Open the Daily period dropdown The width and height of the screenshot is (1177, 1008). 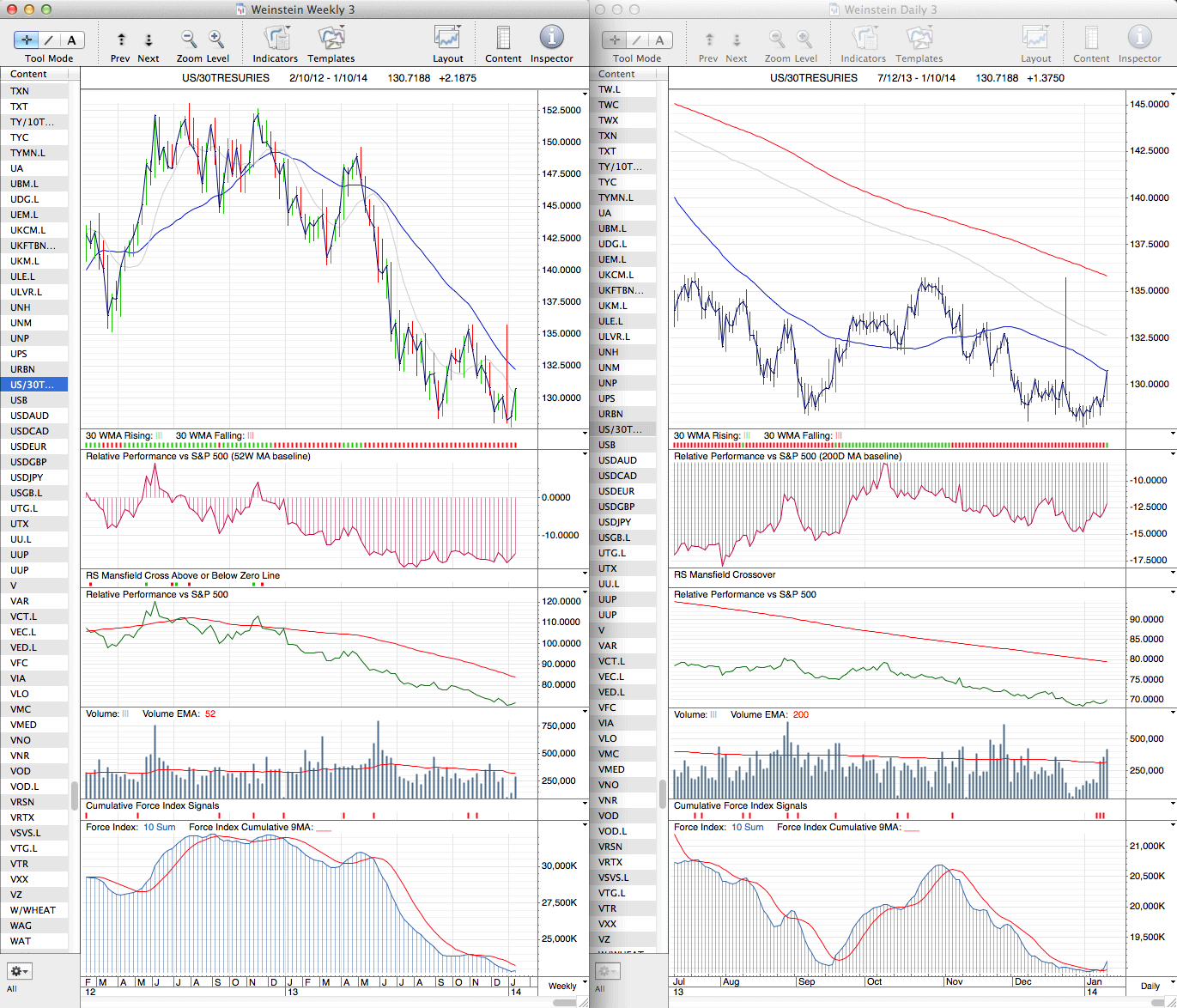tap(1155, 986)
